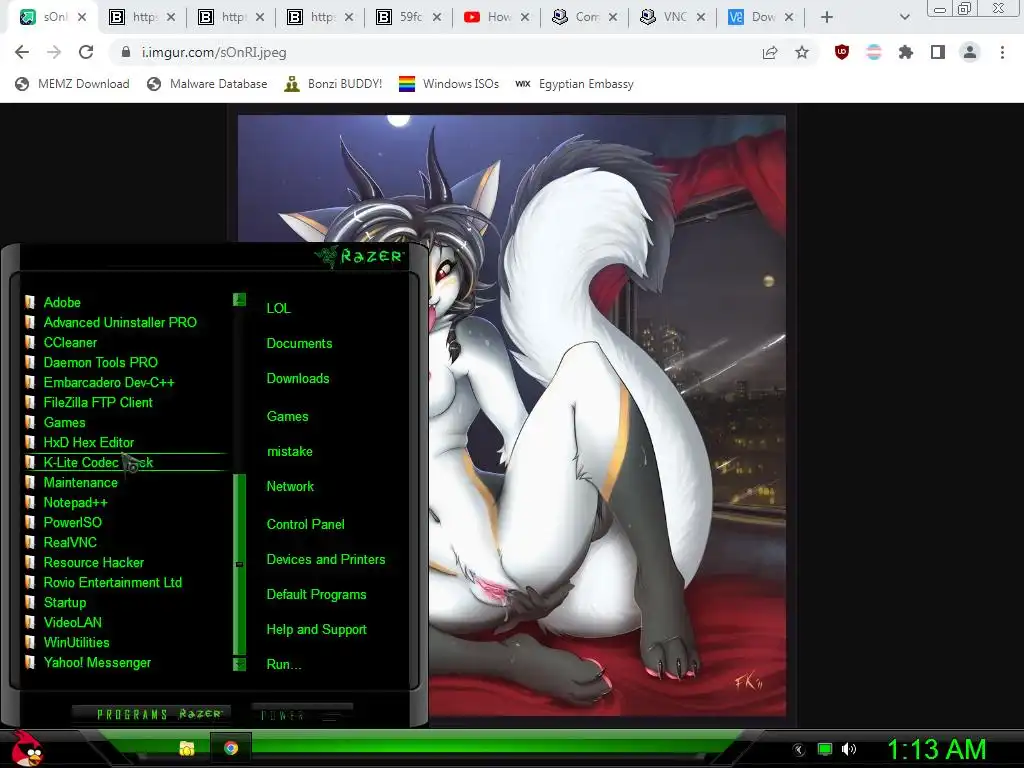Select the sOnRI imgur tab
The image size is (1024, 768).
[x=54, y=17]
